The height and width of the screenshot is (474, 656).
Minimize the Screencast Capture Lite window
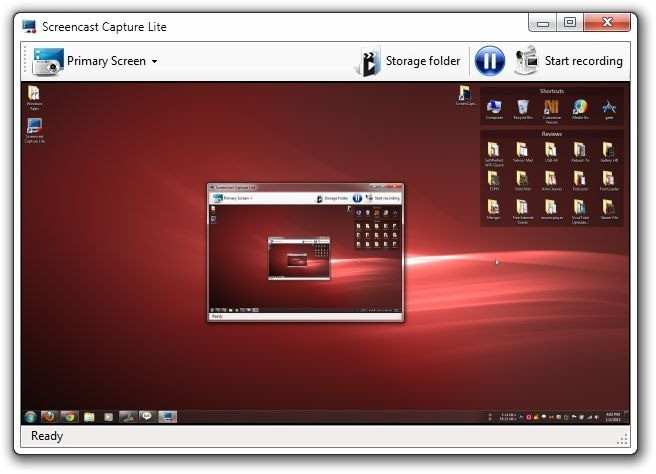coord(543,22)
